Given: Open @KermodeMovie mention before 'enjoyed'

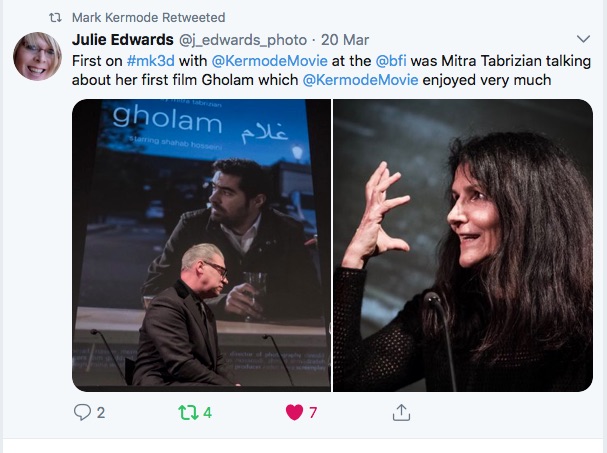Looking at the screenshot, I should coord(360,80).
